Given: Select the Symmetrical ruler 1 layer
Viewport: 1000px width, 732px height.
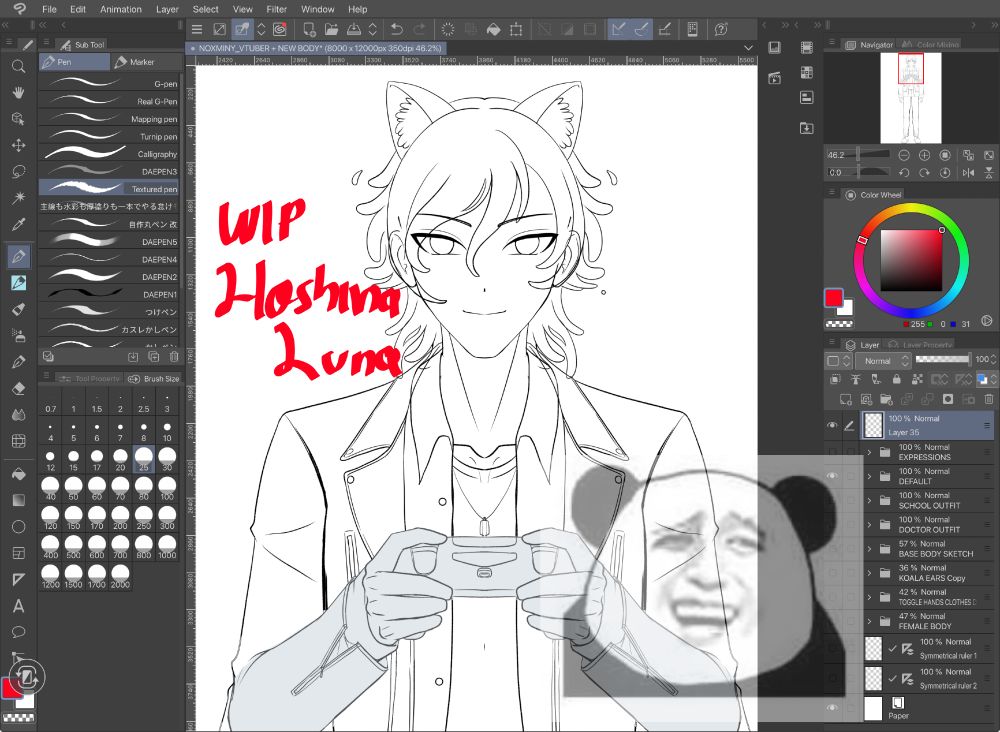Looking at the screenshot, I should (x=929, y=648).
